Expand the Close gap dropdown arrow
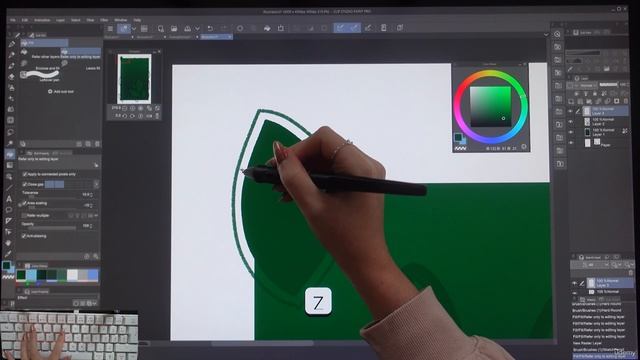Image resolution: width=640 pixels, height=360 pixels. (x=96, y=184)
